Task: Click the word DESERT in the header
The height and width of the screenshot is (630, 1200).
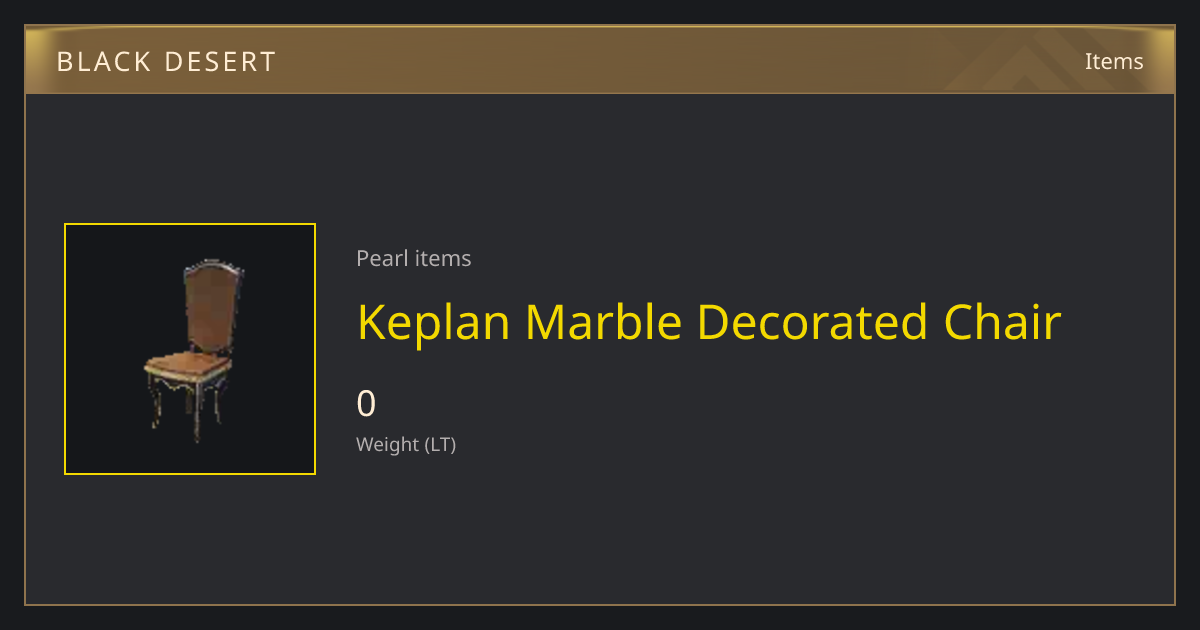Action: pos(218,62)
